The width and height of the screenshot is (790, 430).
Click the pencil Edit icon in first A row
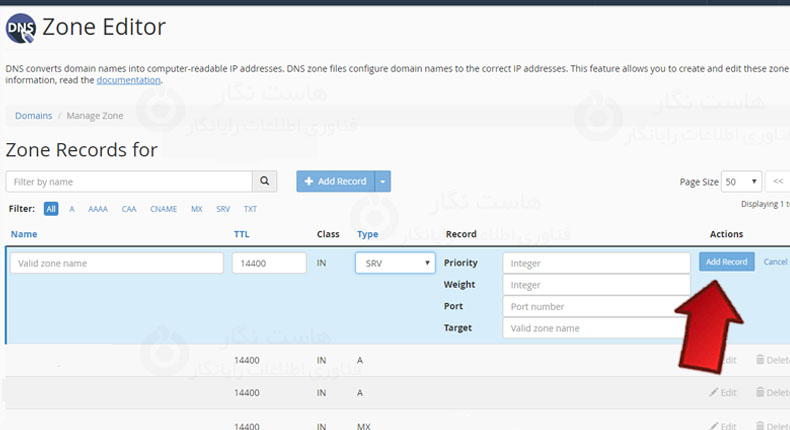pos(713,360)
